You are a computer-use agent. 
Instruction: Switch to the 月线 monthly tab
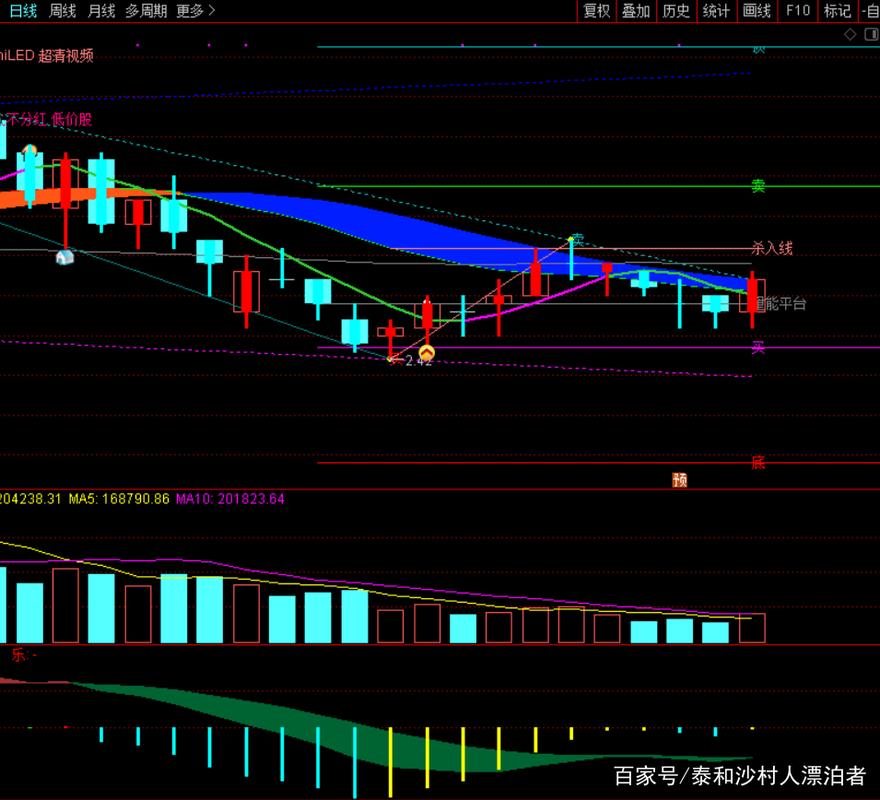[101, 11]
